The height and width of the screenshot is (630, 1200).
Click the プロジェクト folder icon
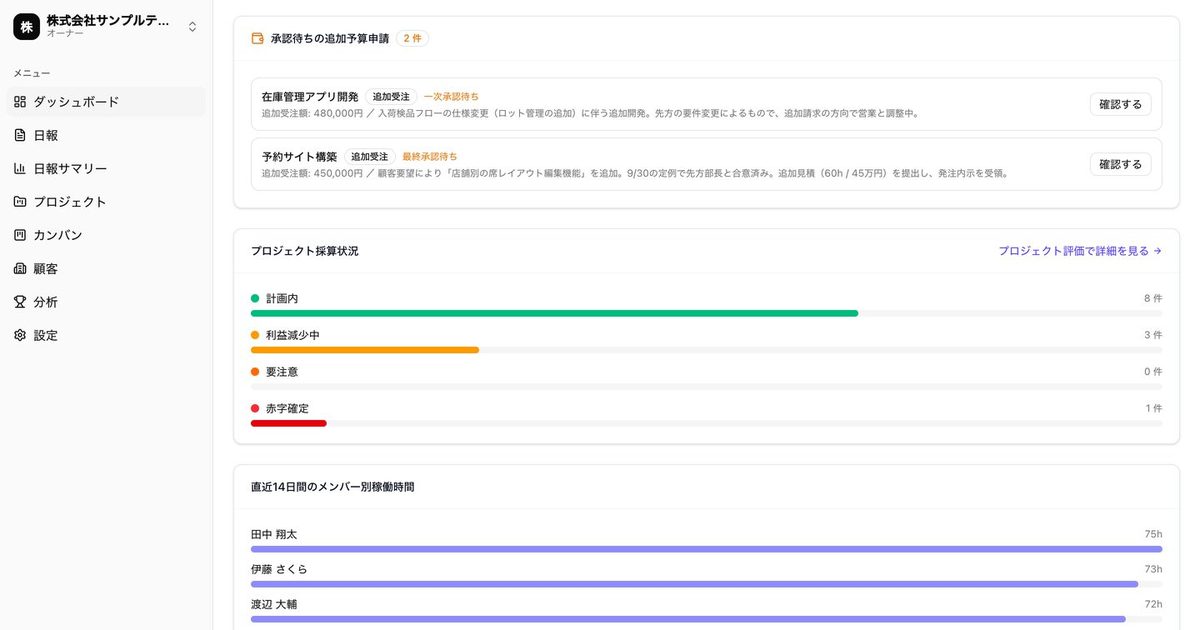click(20, 201)
